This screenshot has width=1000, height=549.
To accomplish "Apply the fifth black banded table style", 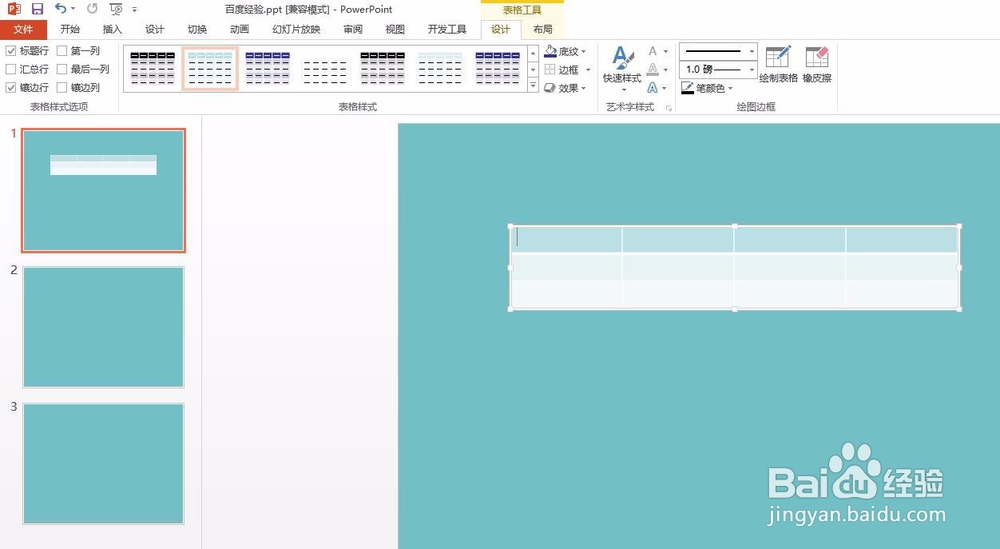I will [382, 68].
